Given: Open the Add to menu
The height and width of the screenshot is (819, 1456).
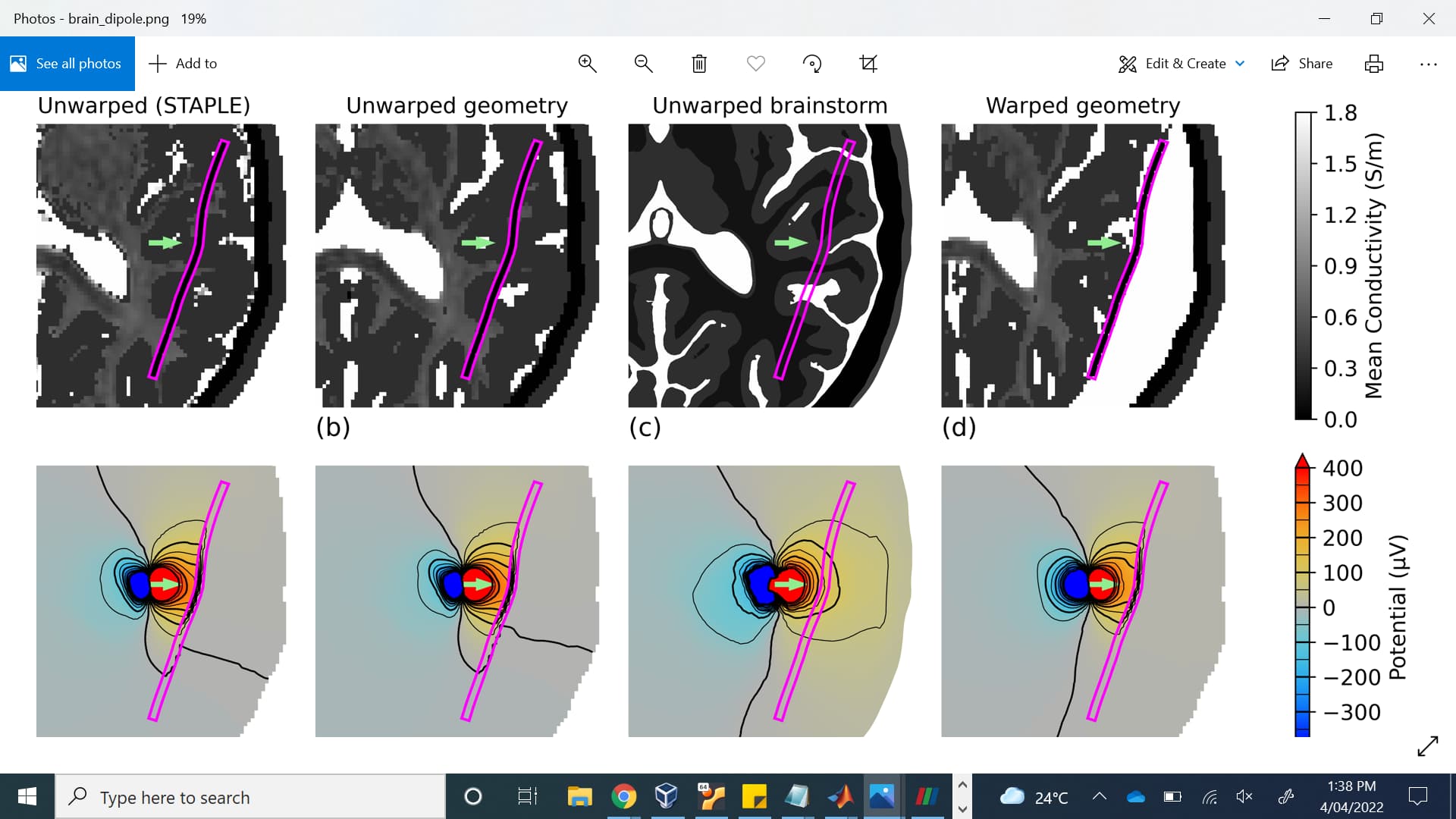Looking at the screenshot, I should tap(183, 64).
